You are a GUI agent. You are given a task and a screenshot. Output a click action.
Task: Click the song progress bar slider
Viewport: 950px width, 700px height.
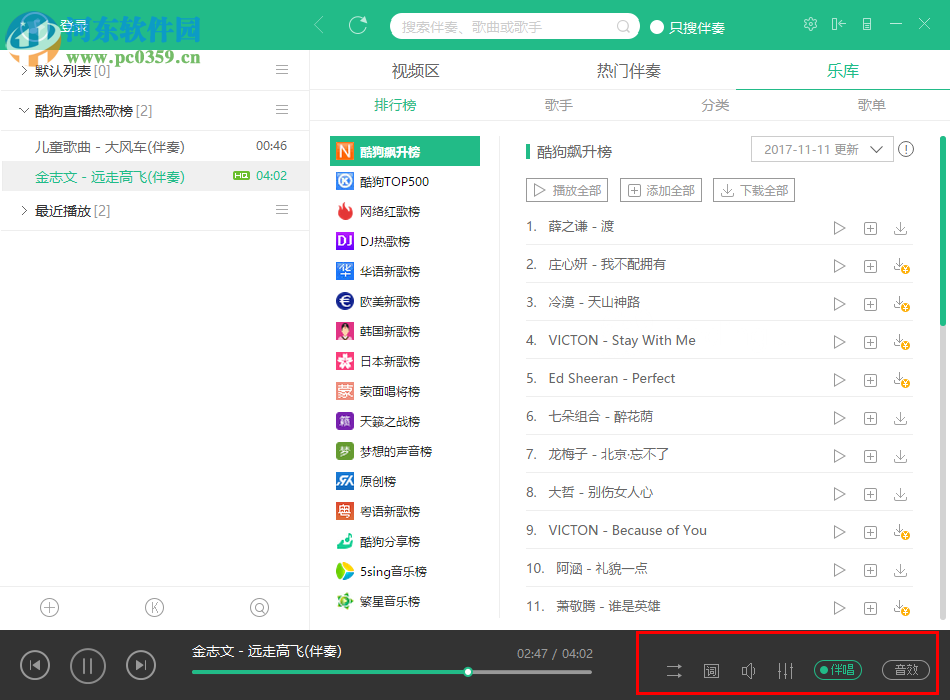tap(468, 672)
